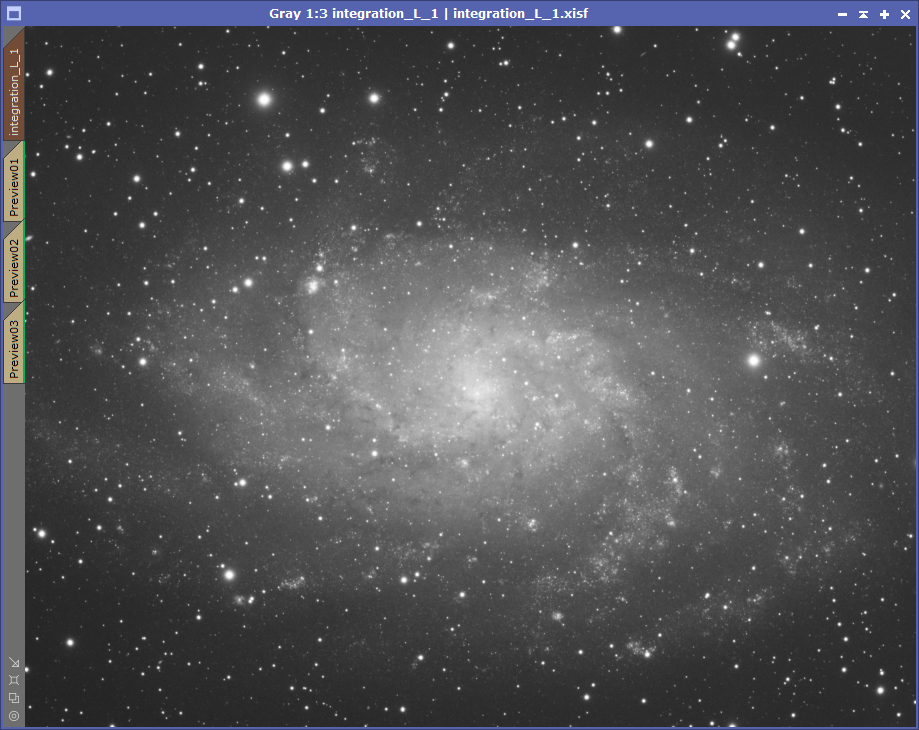
Task: Click the concentric circles icon at sidebar bottom
Action: coord(14,715)
